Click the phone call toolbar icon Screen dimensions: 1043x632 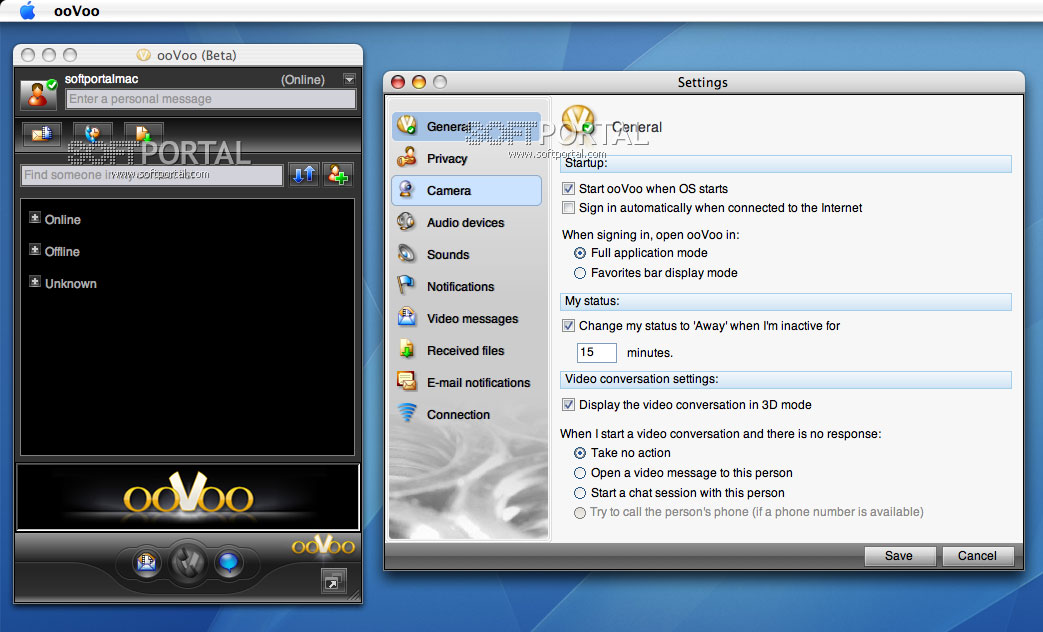click(92, 134)
